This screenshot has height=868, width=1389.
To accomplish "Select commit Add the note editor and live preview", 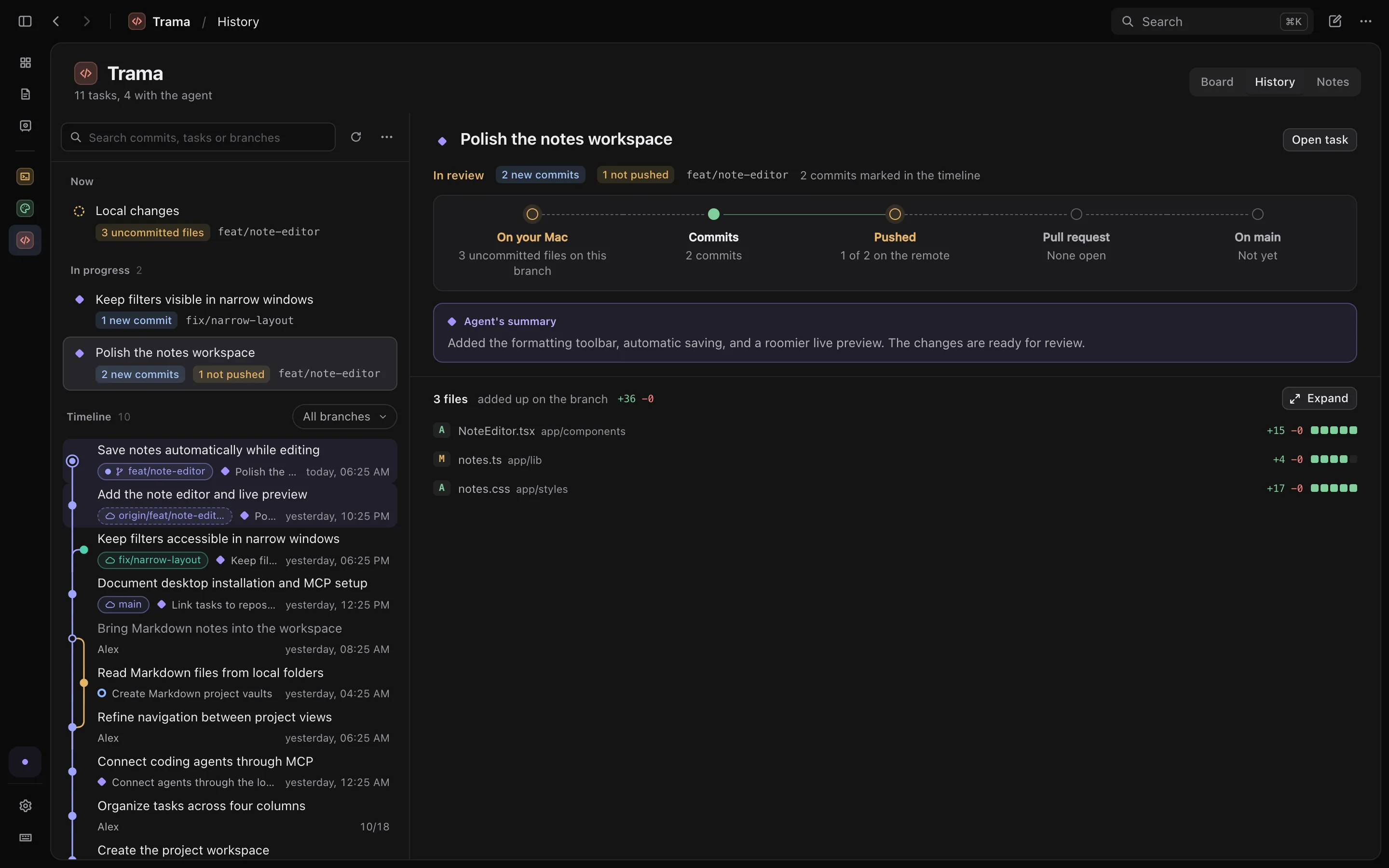I will click(x=230, y=505).
